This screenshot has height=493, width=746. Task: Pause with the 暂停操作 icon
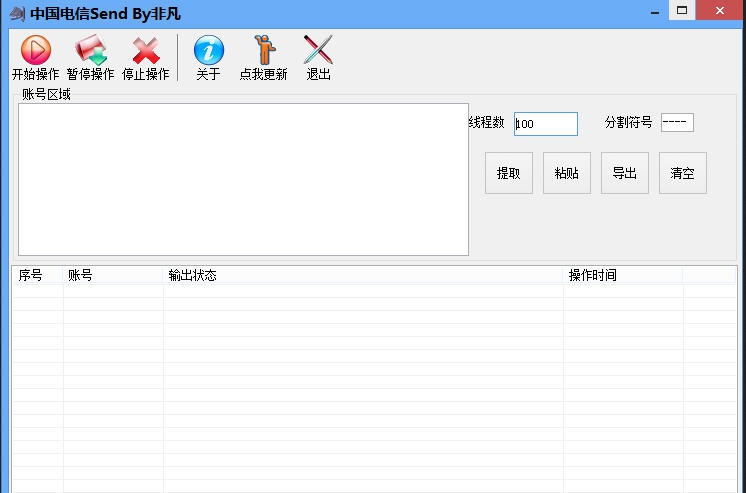click(x=90, y=50)
